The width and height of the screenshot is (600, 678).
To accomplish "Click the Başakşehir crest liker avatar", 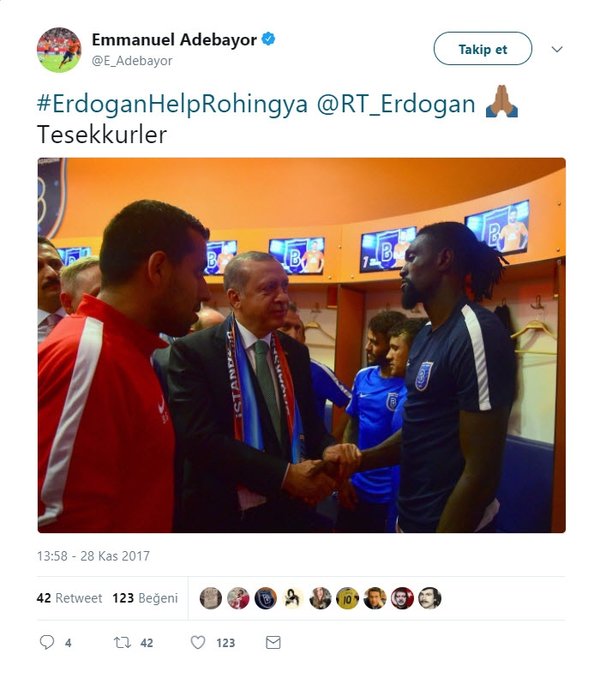I will click(265, 598).
